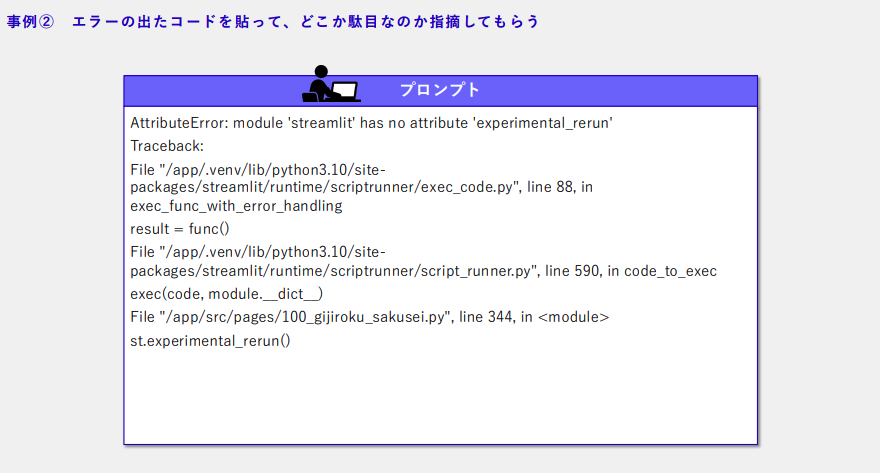880x473 pixels.
Task: Click the プロンプト header label
Action: click(439, 90)
